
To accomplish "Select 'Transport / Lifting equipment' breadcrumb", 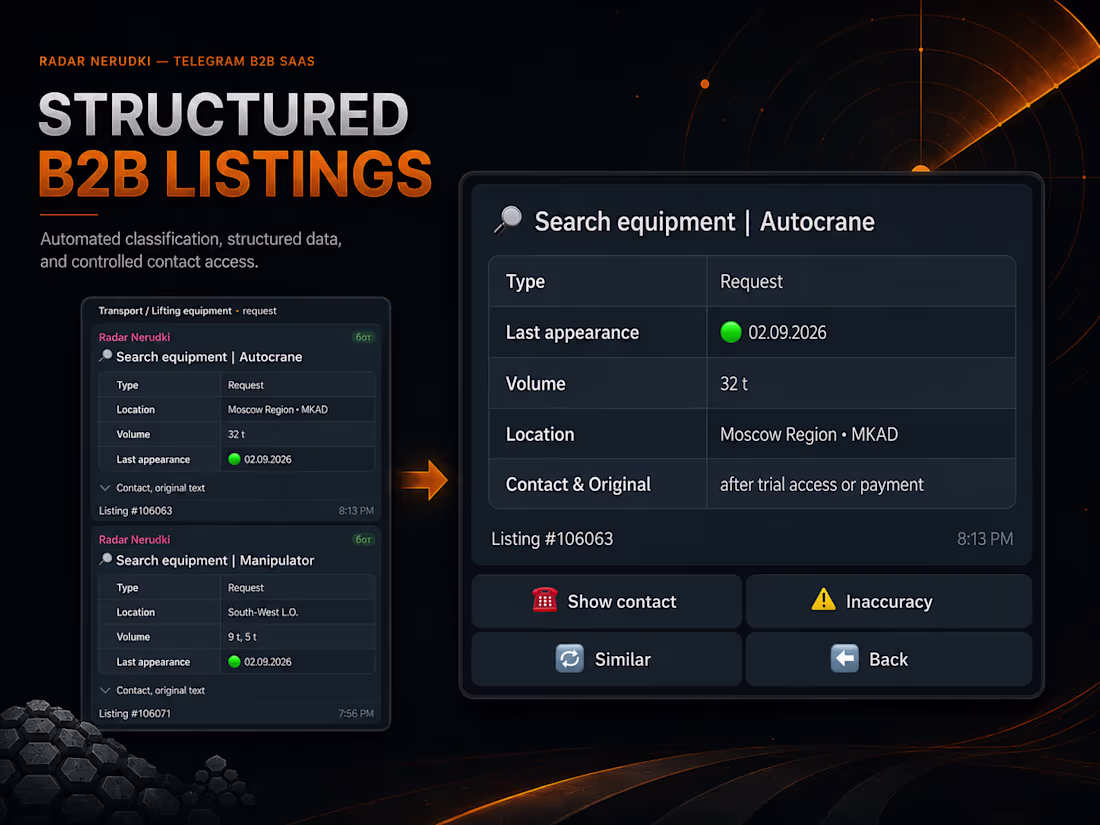I will coord(165,311).
